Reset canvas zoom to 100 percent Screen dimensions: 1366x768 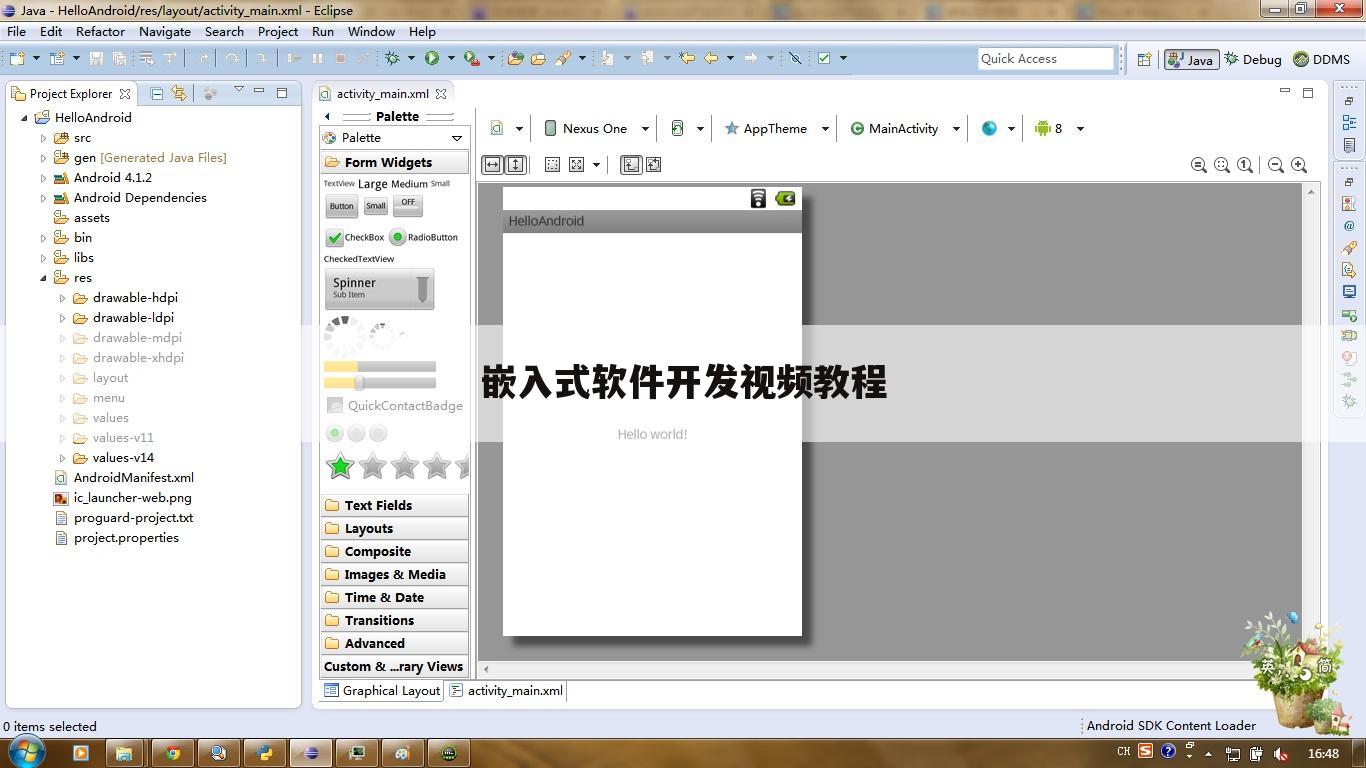click(x=1245, y=165)
